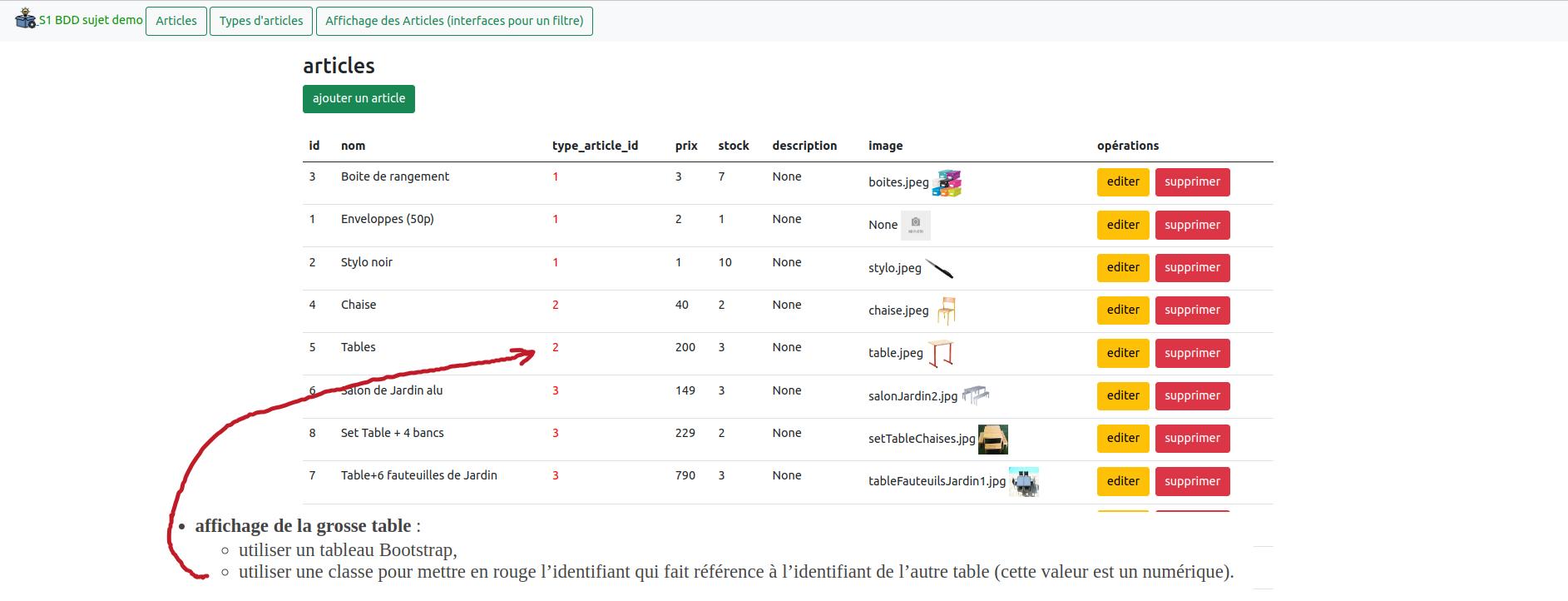Click the salonJardin2.jpg thumbnail
Screen dimensions: 1568x601
(x=975, y=395)
